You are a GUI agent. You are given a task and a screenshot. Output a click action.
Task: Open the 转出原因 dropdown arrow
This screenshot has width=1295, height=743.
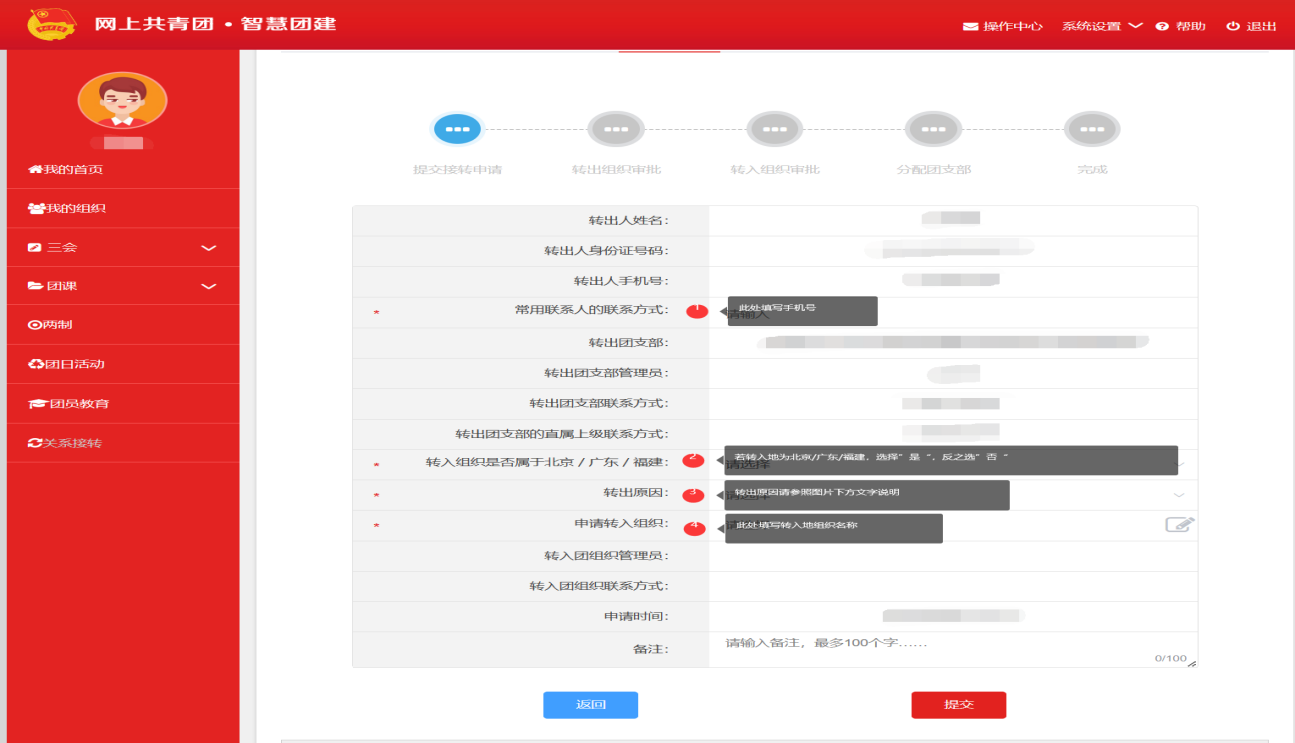point(1179,495)
